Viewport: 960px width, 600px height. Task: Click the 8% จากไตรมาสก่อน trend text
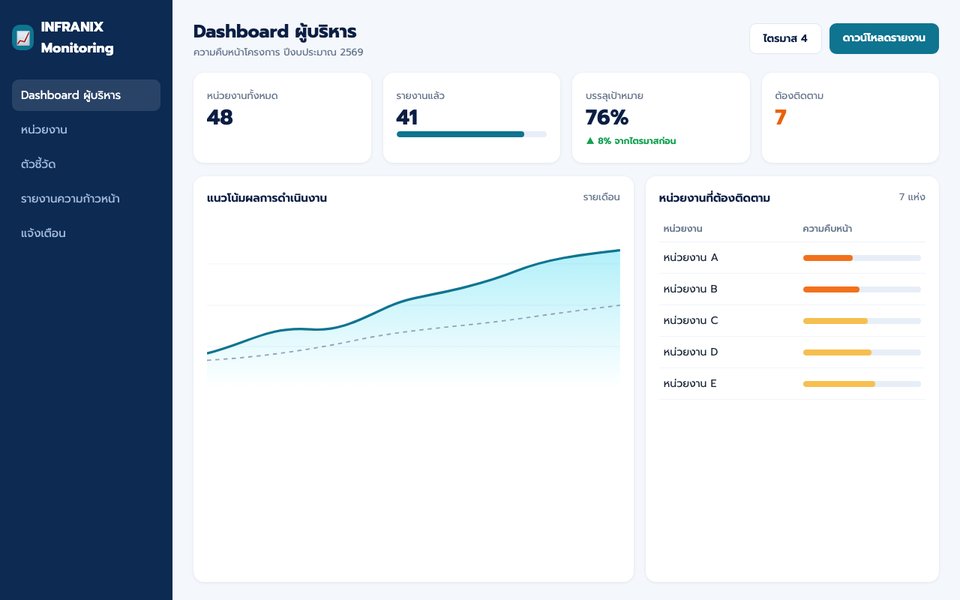(x=631, y=141)
